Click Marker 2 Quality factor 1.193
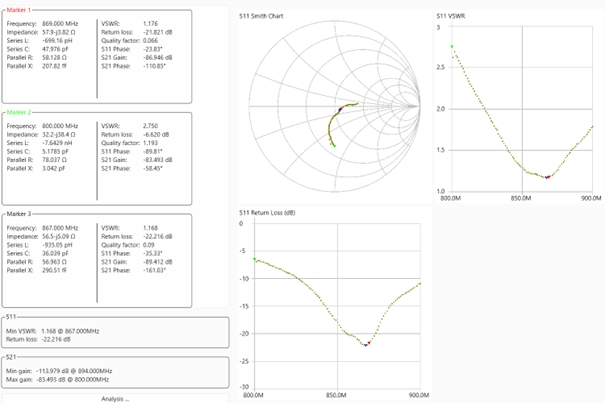 click(x=150, y=143)
